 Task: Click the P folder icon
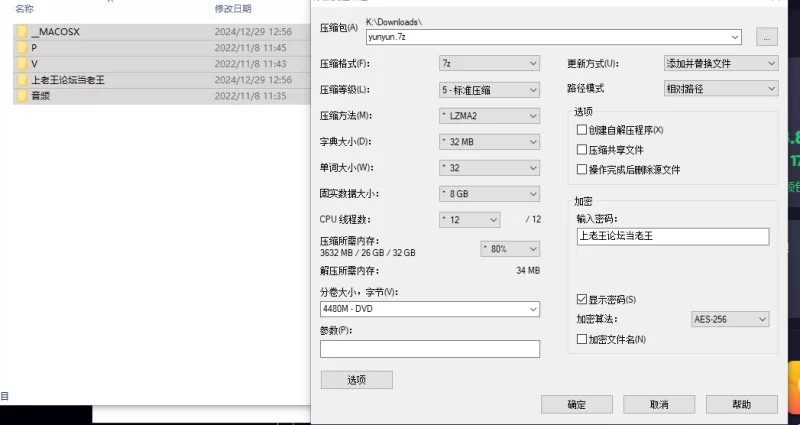22,47
